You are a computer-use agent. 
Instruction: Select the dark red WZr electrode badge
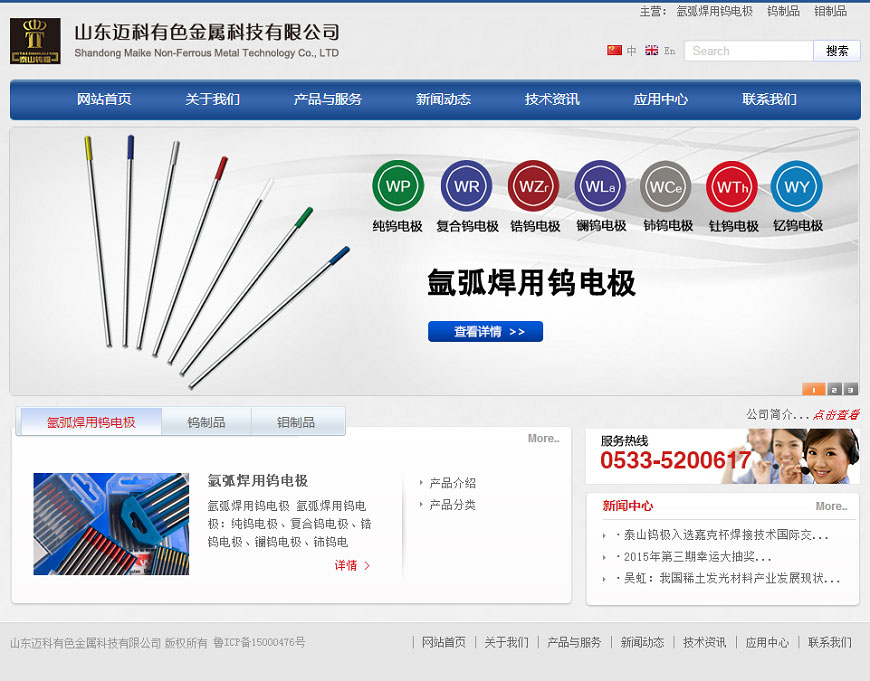click(533, 186)
